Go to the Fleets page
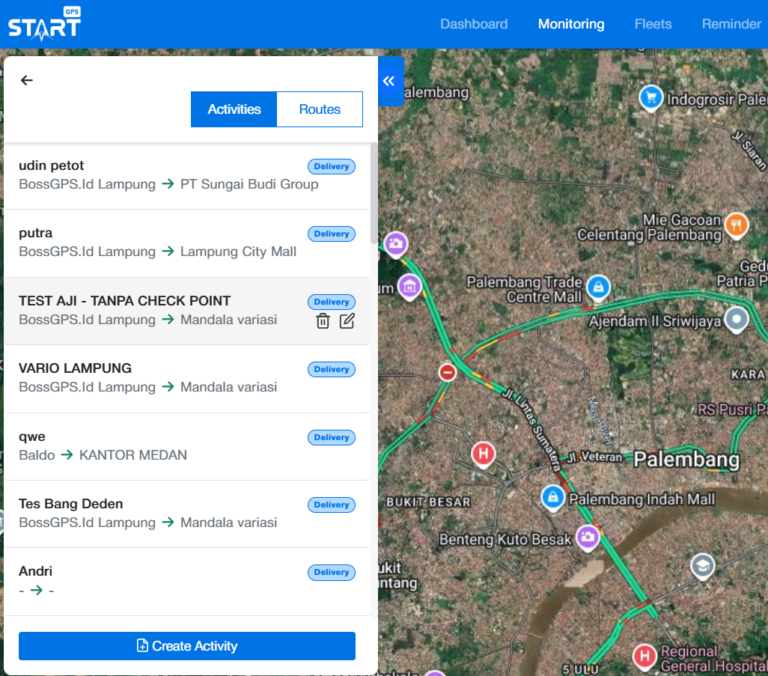768x676 pixels. (653, 24)
